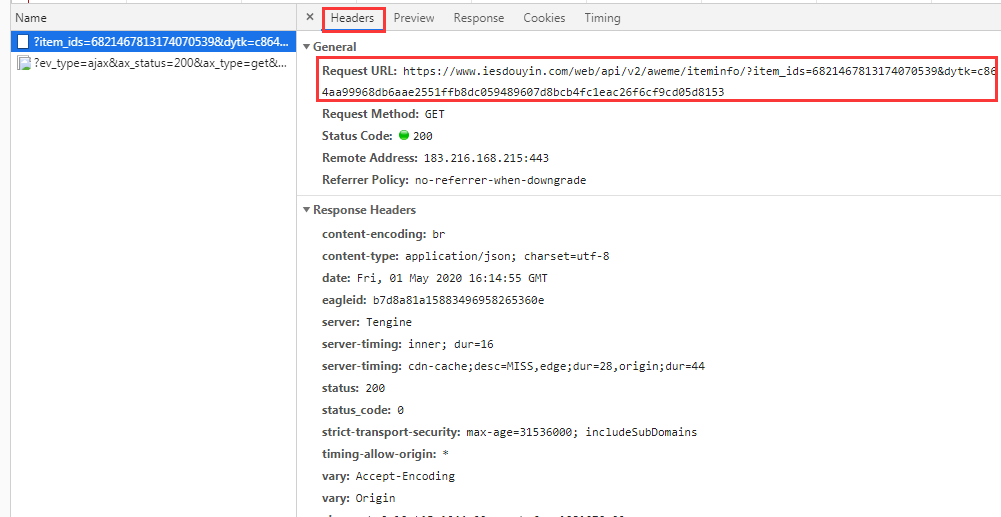Viewport: 1001px width, 517px height.
Task: Collapse the General section
Action: pos(307,47)
